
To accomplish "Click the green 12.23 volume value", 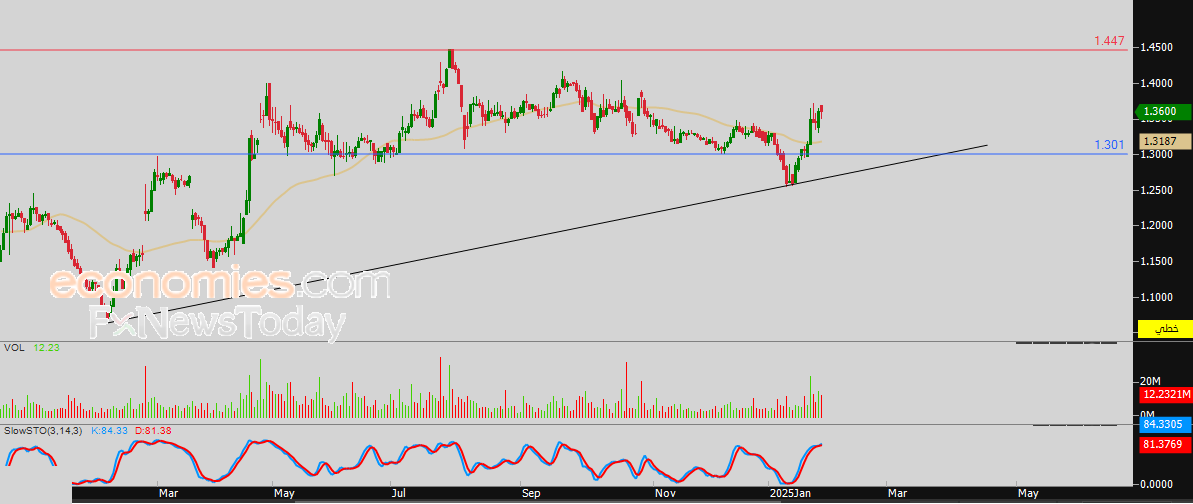I will coord(47,347).
